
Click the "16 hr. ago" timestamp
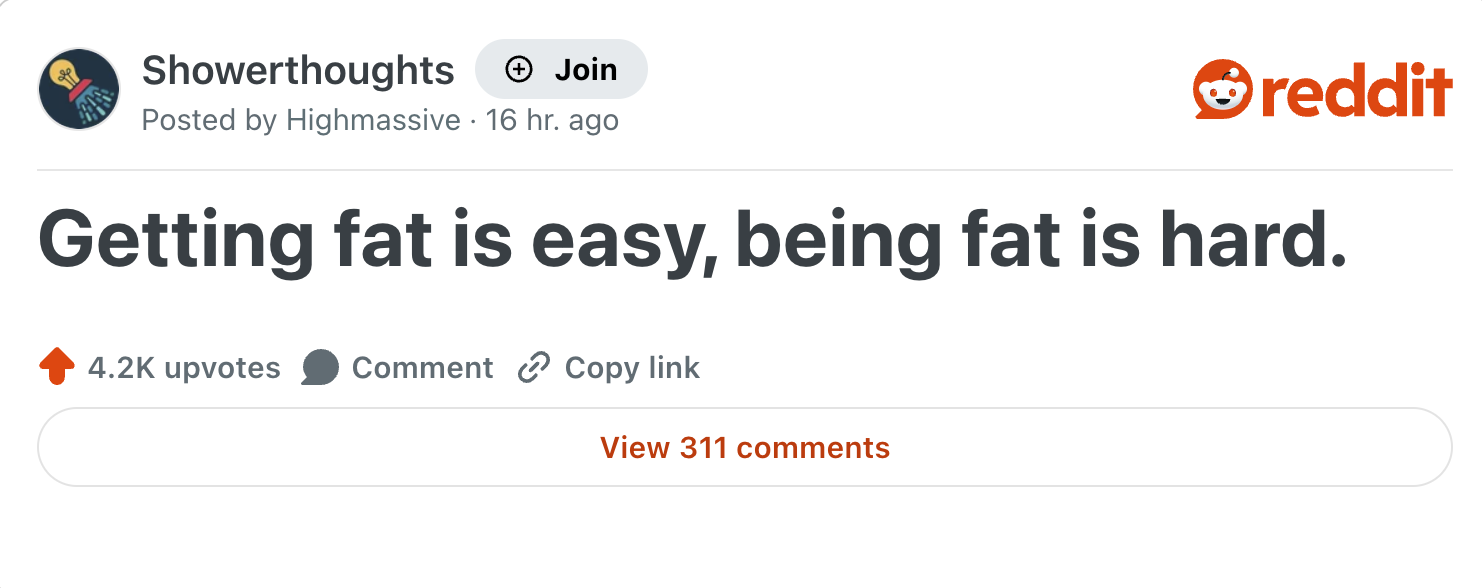click(552, 121)
